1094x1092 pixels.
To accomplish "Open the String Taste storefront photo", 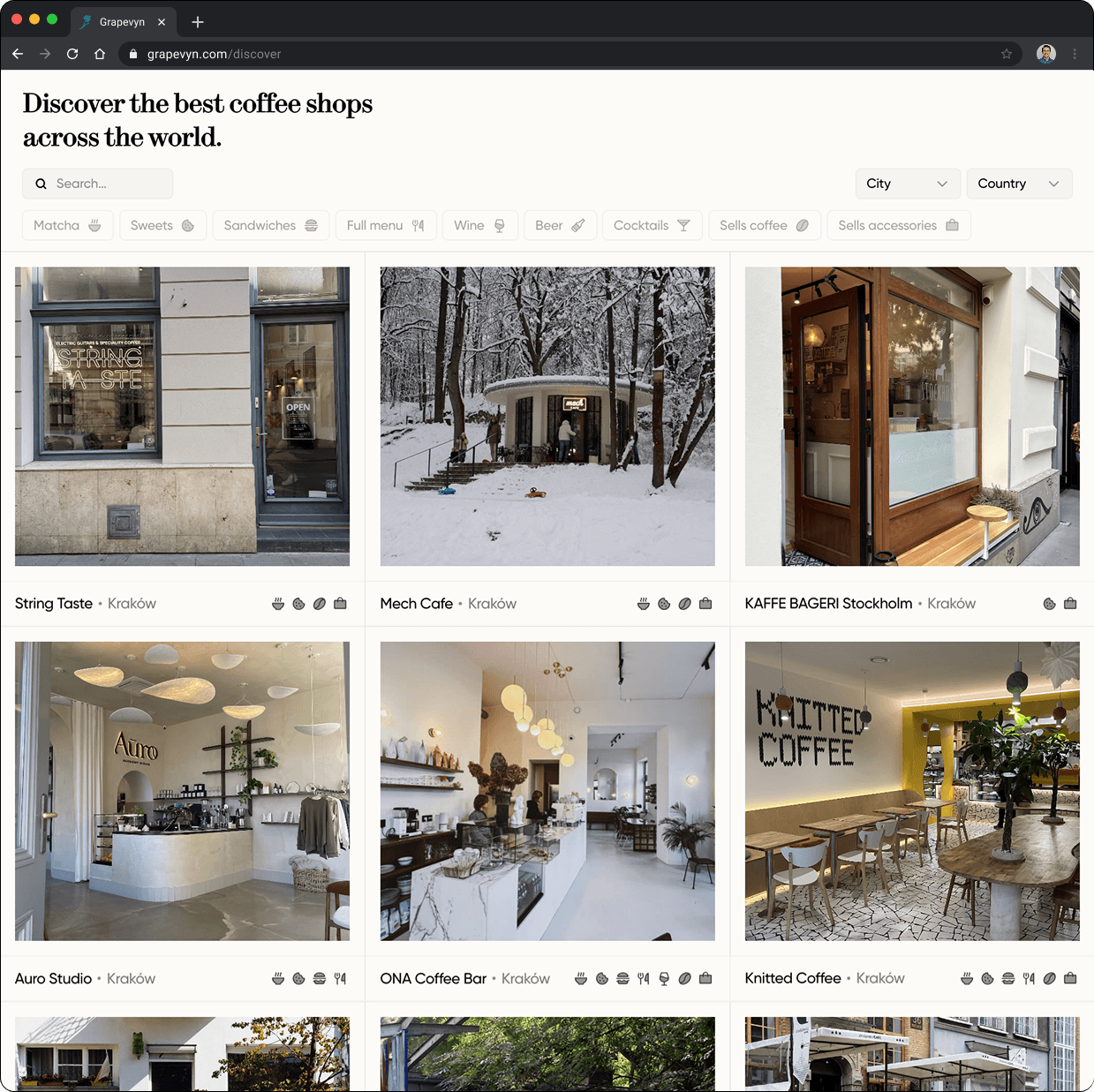I will click(x=182, y=417).
